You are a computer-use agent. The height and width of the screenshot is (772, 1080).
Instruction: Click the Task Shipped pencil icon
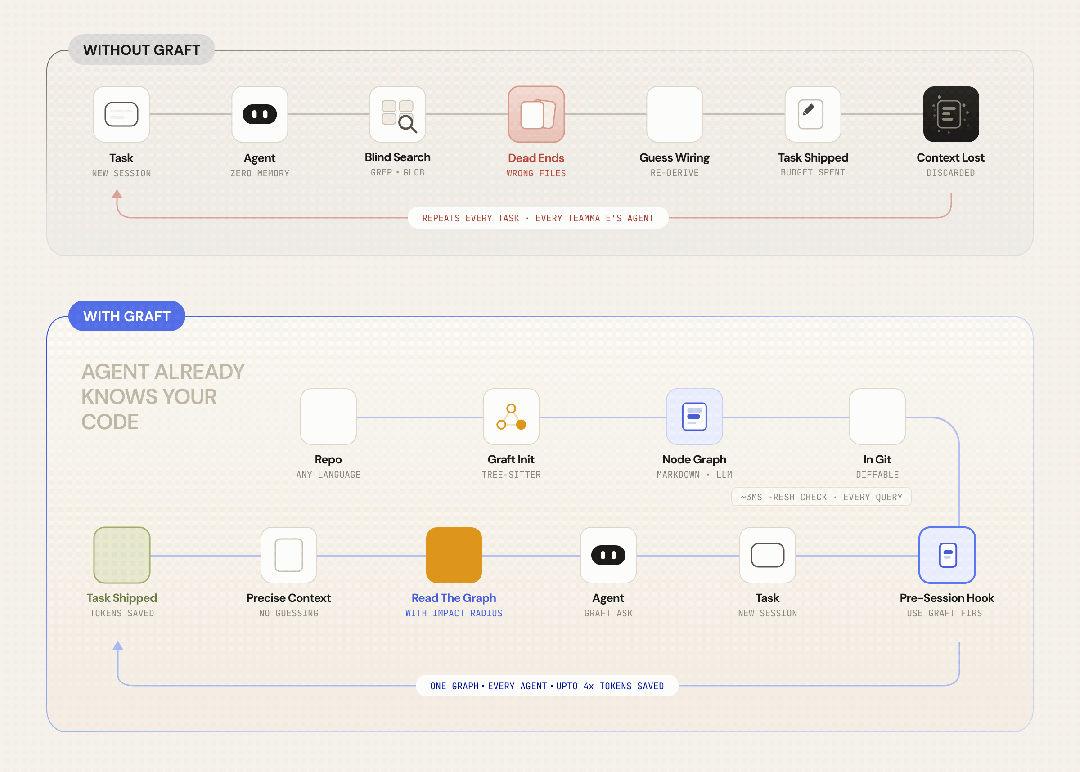point(813,114)
